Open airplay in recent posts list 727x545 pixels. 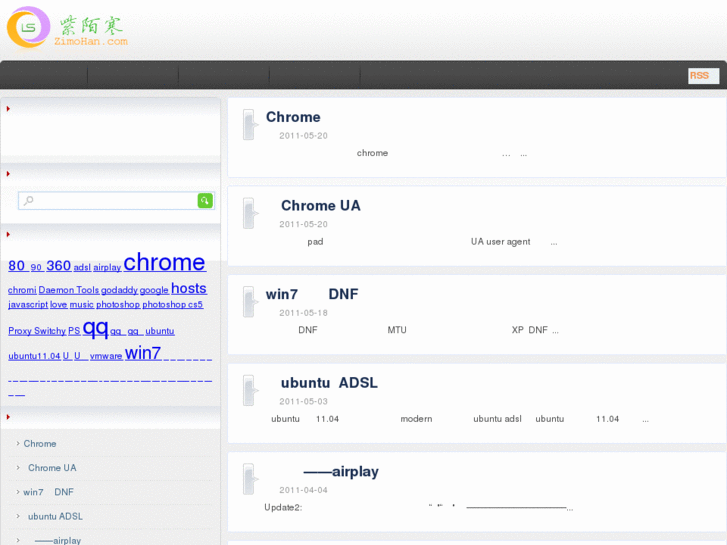coord(57,540)
